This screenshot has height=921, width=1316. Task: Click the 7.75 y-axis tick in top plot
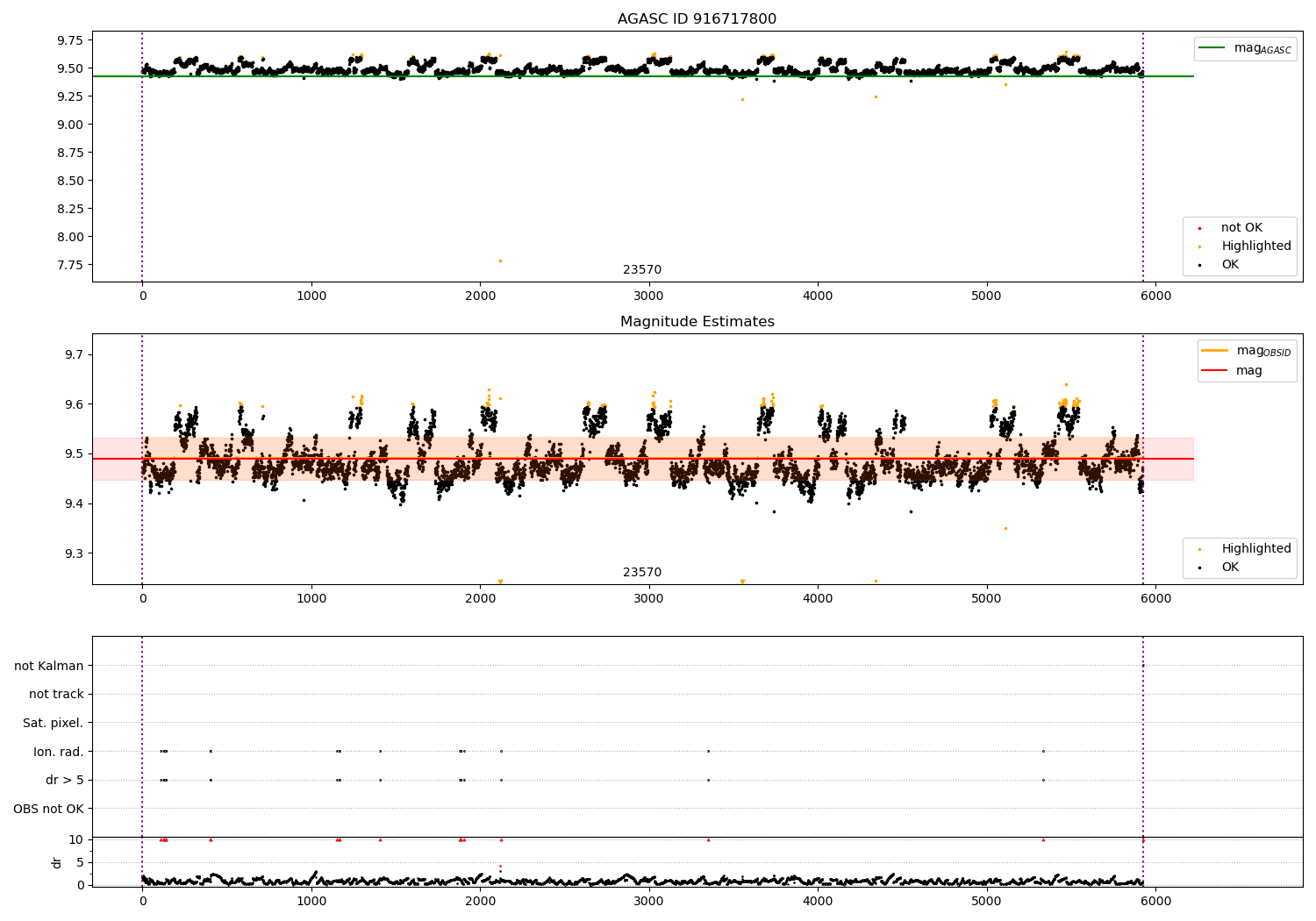point(69,265)
